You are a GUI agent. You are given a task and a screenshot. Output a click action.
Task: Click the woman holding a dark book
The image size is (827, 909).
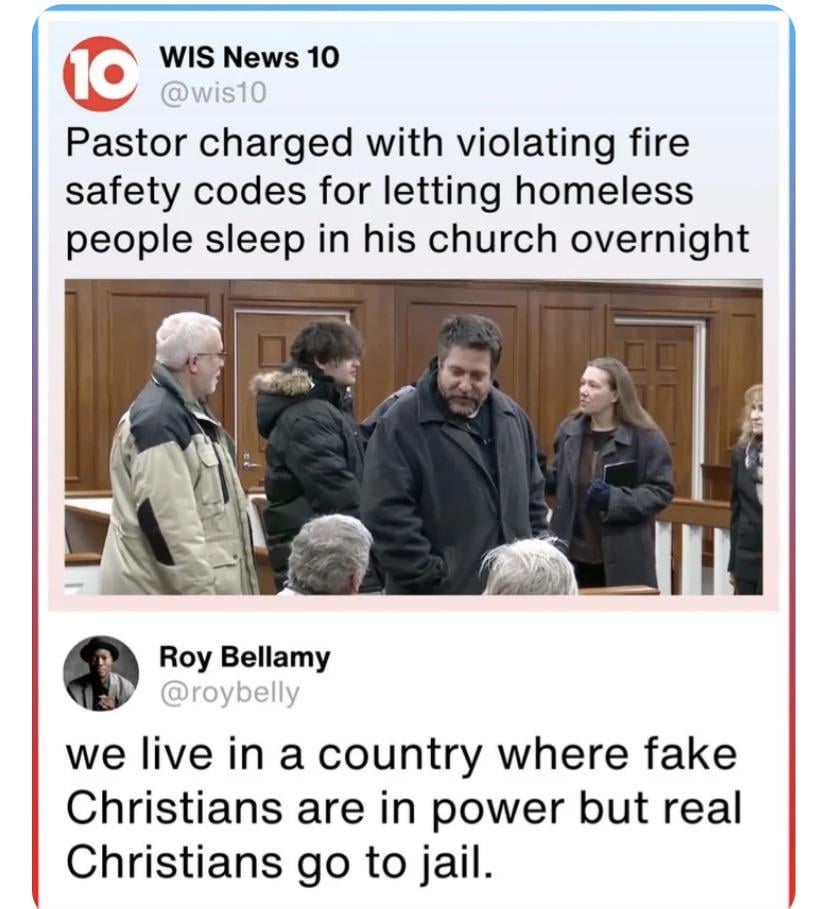[x=609, y=472]
